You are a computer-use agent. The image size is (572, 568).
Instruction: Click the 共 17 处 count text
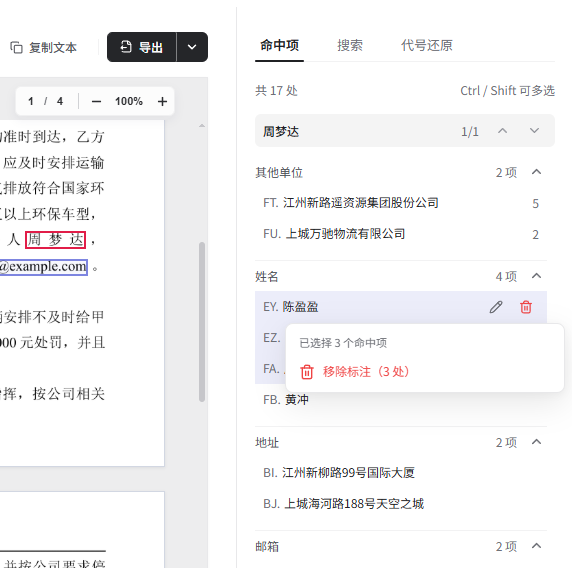coord(277,90)
